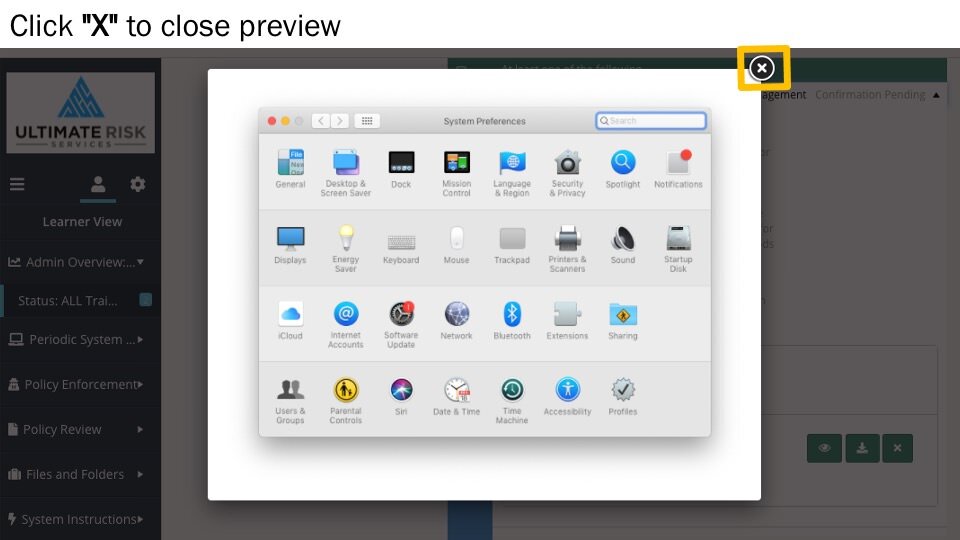Show all preferences grid button
This screenshot has width=960, height=540.
click(367, 121)
